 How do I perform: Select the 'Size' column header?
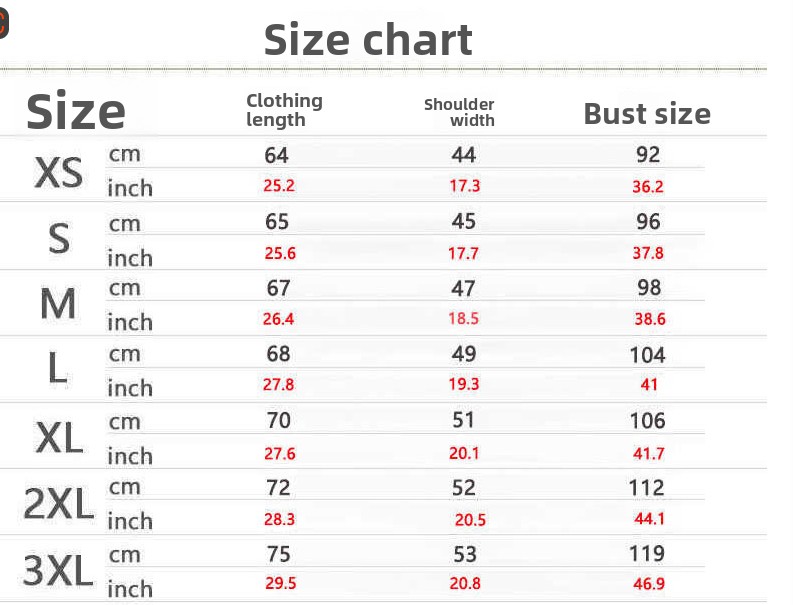tap(75, 111)
